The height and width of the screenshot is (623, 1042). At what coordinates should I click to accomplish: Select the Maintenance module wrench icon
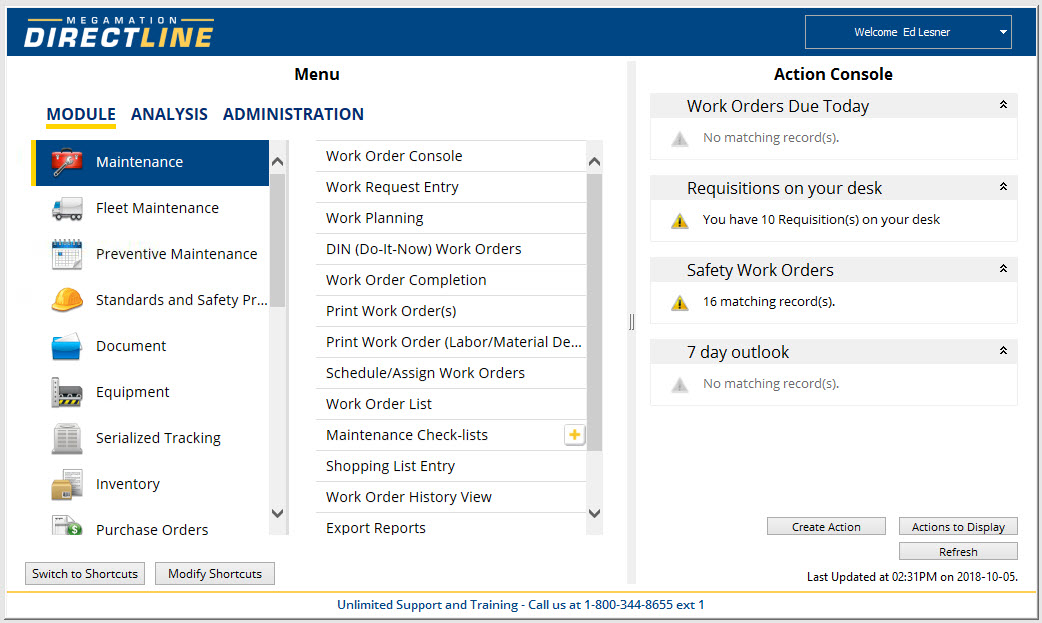pyautogui.click(x=66, y=161)
